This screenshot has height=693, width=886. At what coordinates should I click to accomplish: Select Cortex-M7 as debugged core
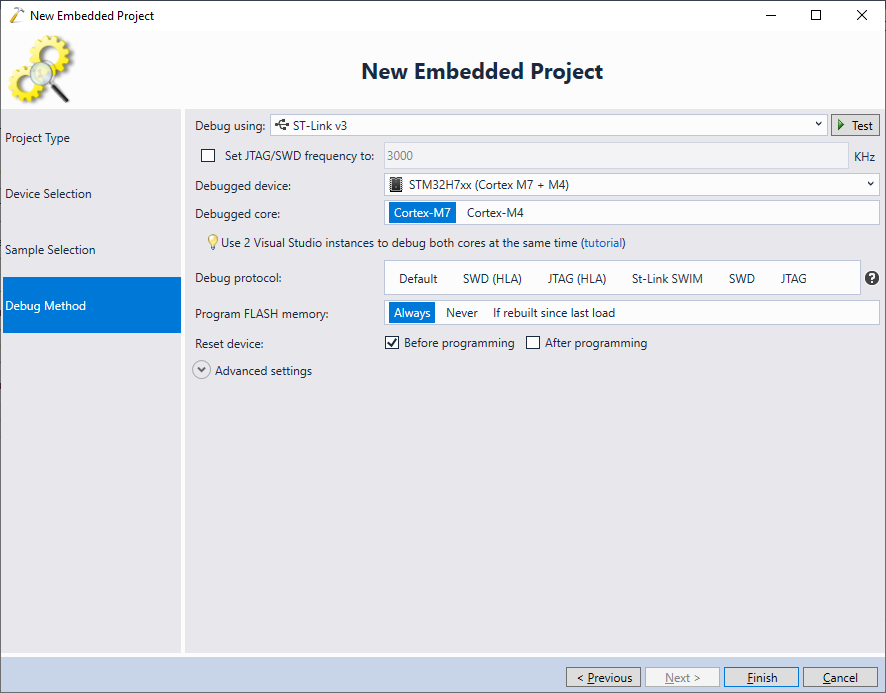point(422,213)
